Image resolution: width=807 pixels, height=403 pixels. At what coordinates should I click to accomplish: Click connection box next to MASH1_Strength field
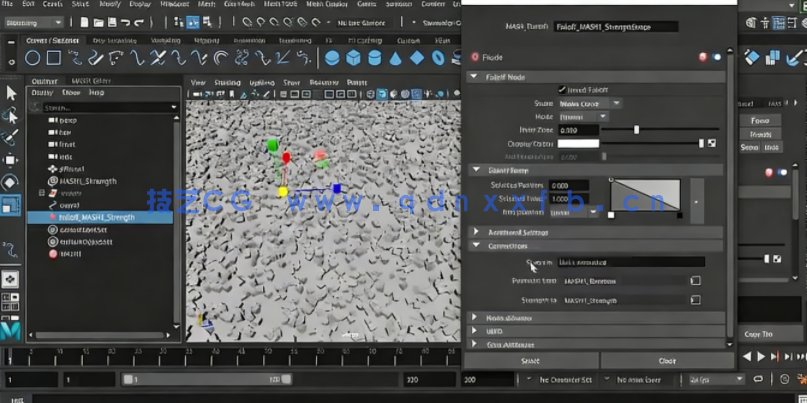pyautogui.click(x=695, y=300)
